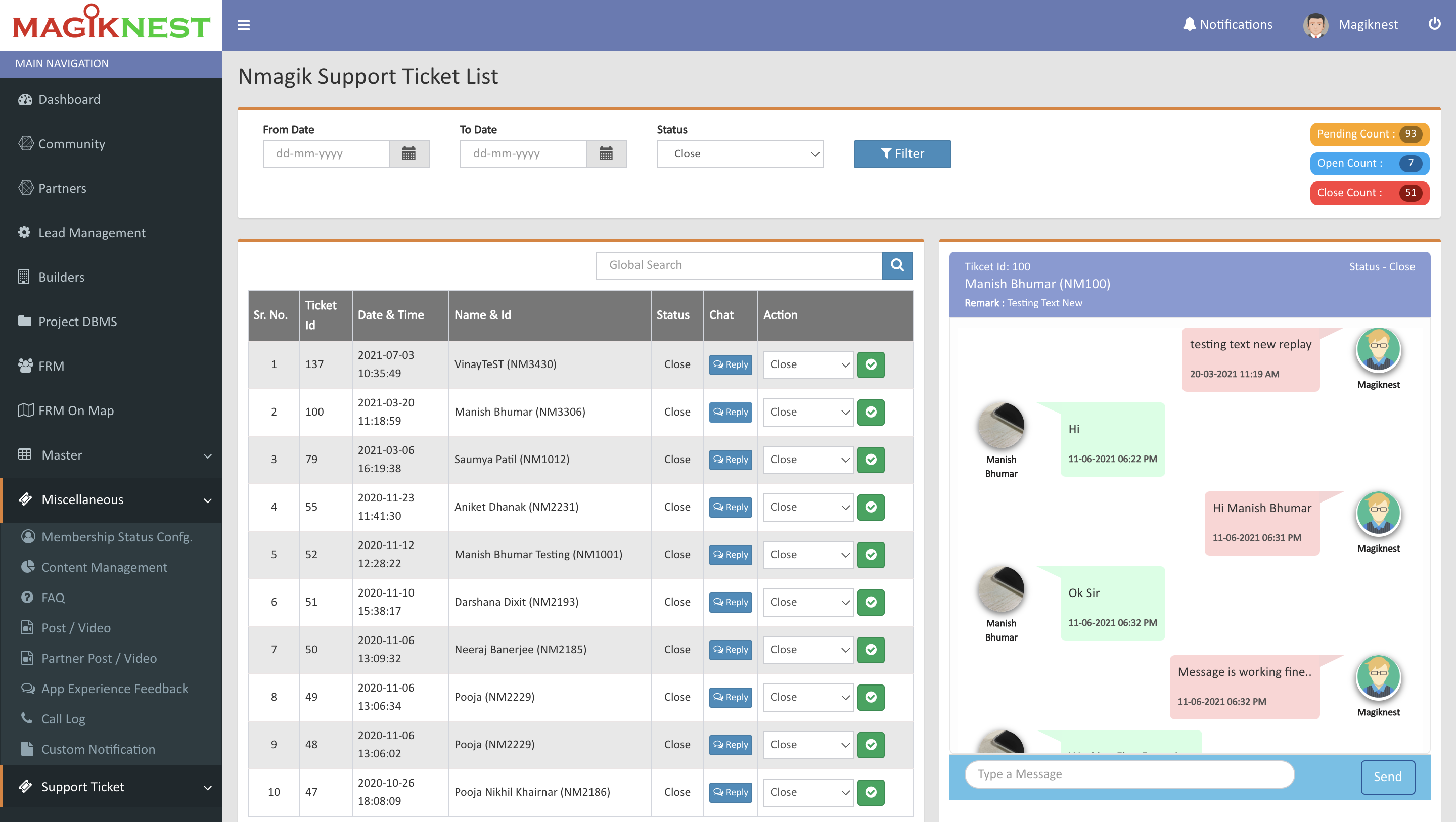Click the Dashboard palette icon
1456x822 pixels.
(25, 100)
